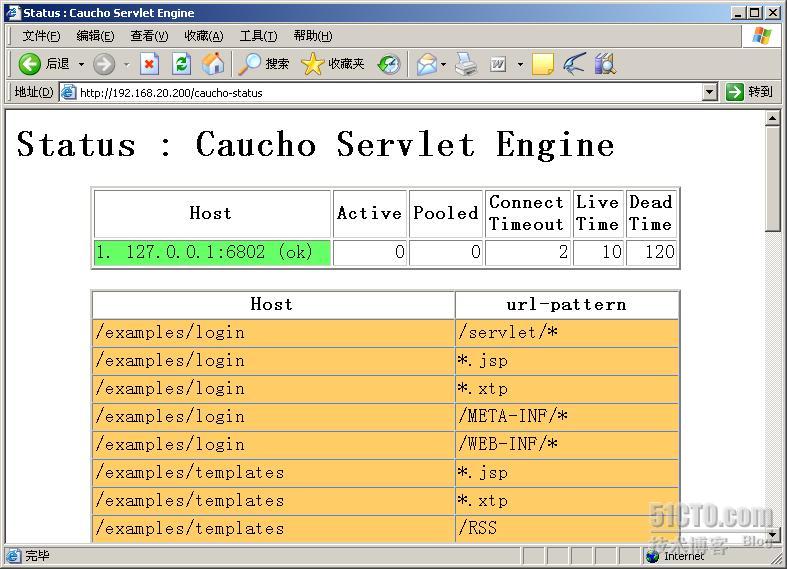The width and height of the screenshot is (787, 569).
Task: Open the 文件(F) menu
Action: click(x=41, y=36)
